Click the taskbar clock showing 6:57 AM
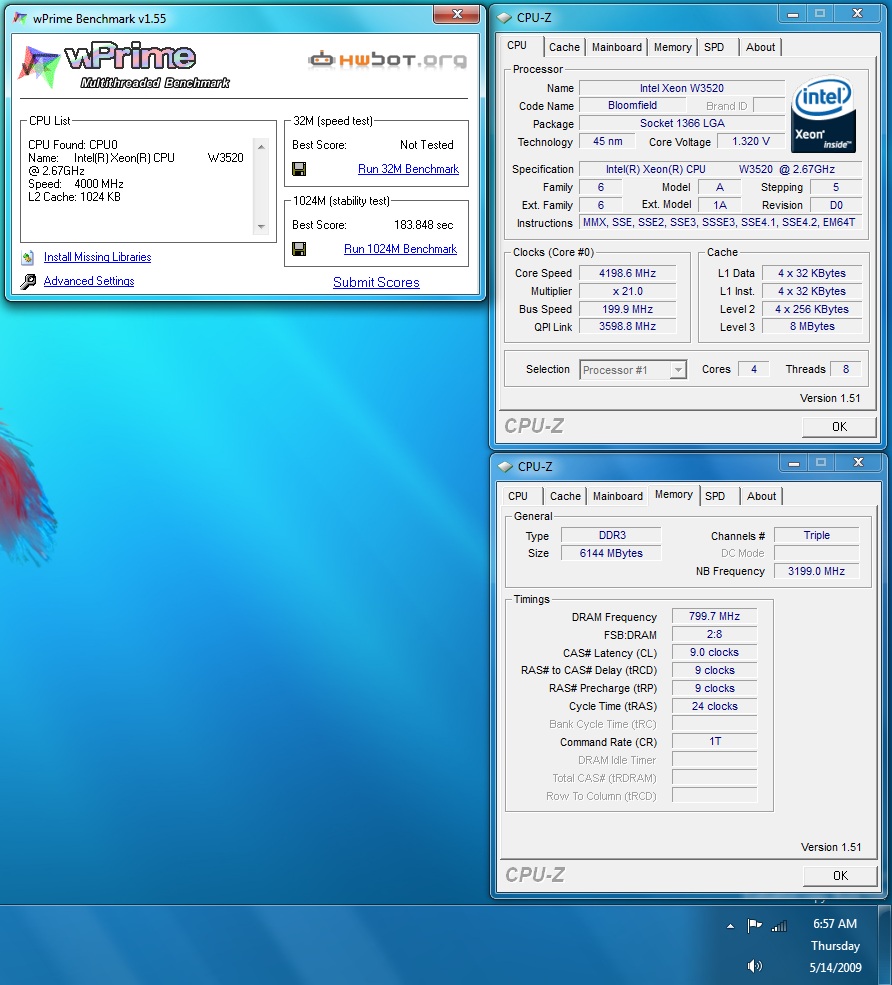892x985 pixels. [835, 923]
